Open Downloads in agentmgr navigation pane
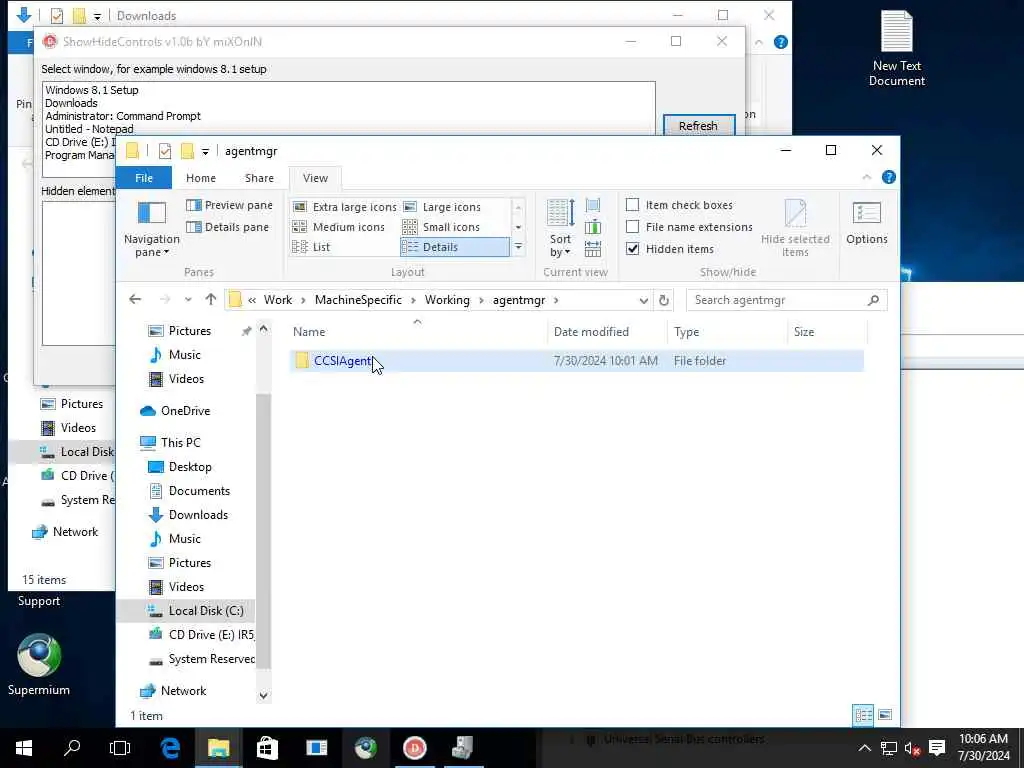 (198, 515)
